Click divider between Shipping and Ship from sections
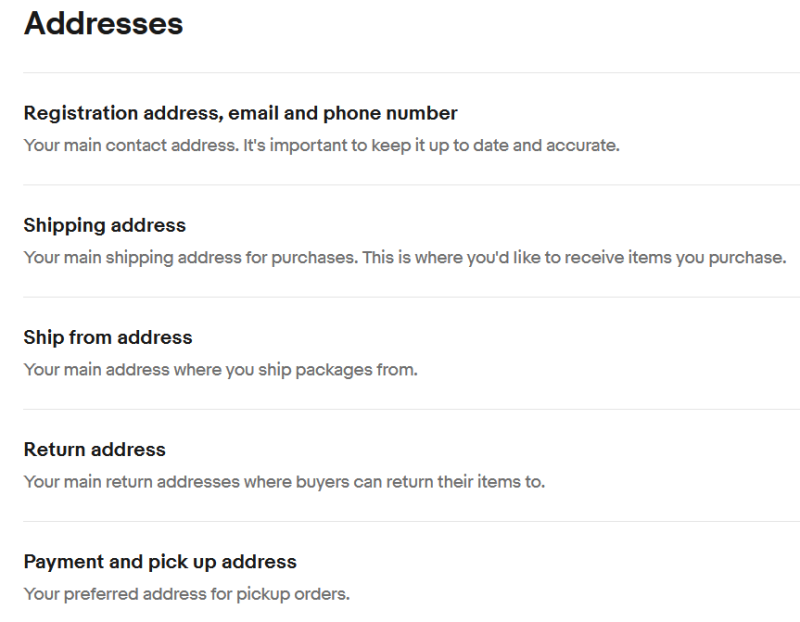The height and width of the screenshot is (622, 800). point(400,297)
